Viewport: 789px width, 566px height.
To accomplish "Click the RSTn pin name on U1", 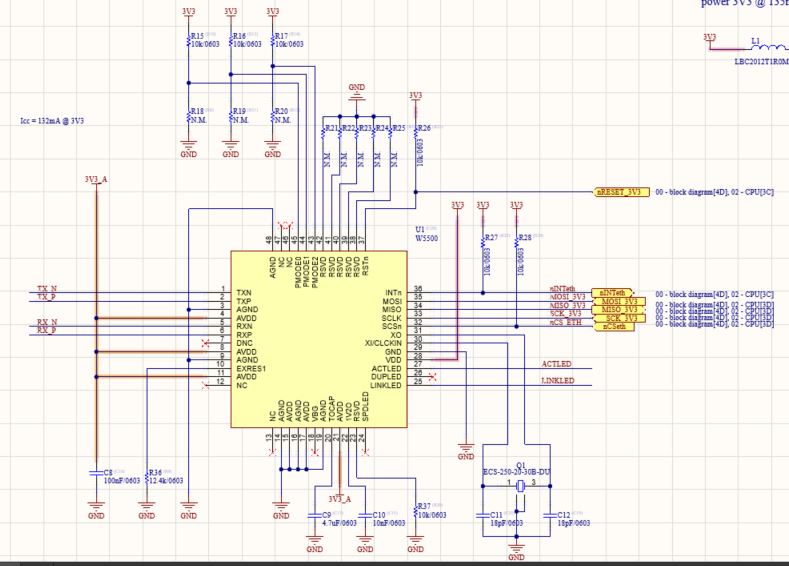I will (365, 266).
